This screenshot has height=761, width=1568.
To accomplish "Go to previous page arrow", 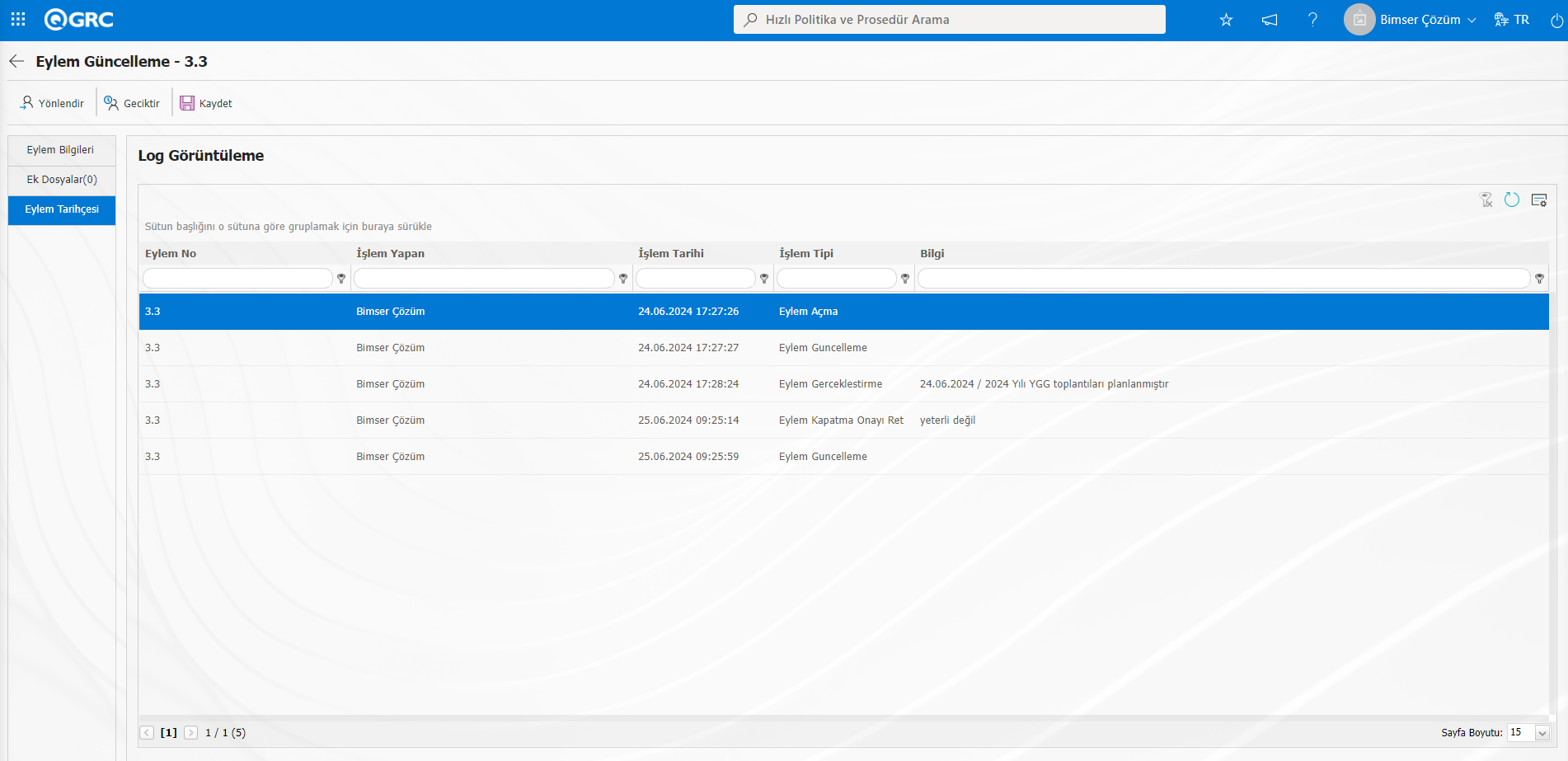I will coord(147,732).
